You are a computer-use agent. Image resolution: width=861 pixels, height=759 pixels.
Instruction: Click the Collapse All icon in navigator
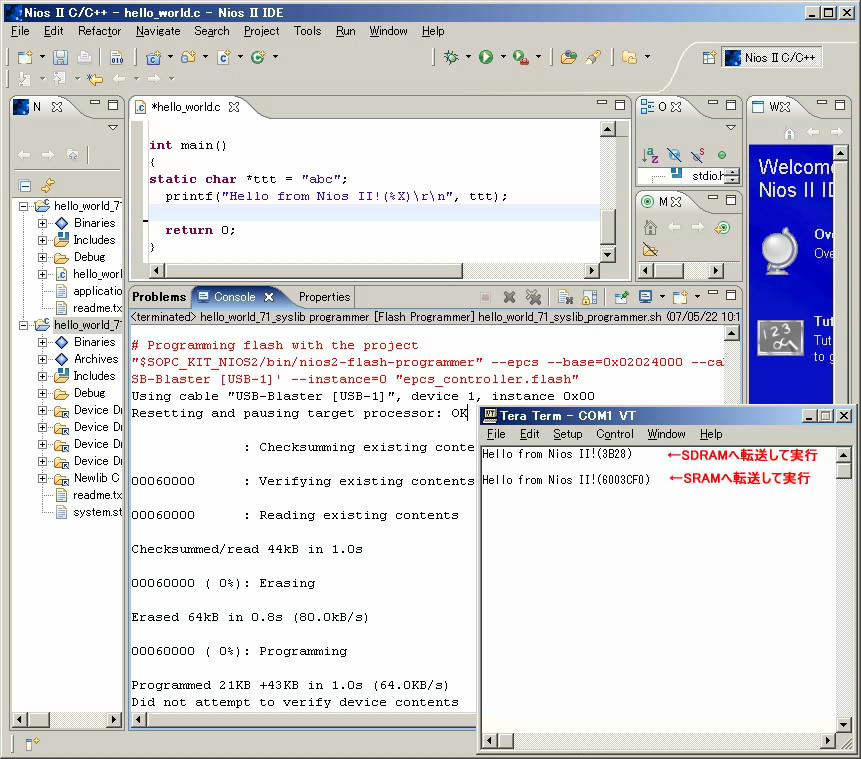(x=25, y=186)
